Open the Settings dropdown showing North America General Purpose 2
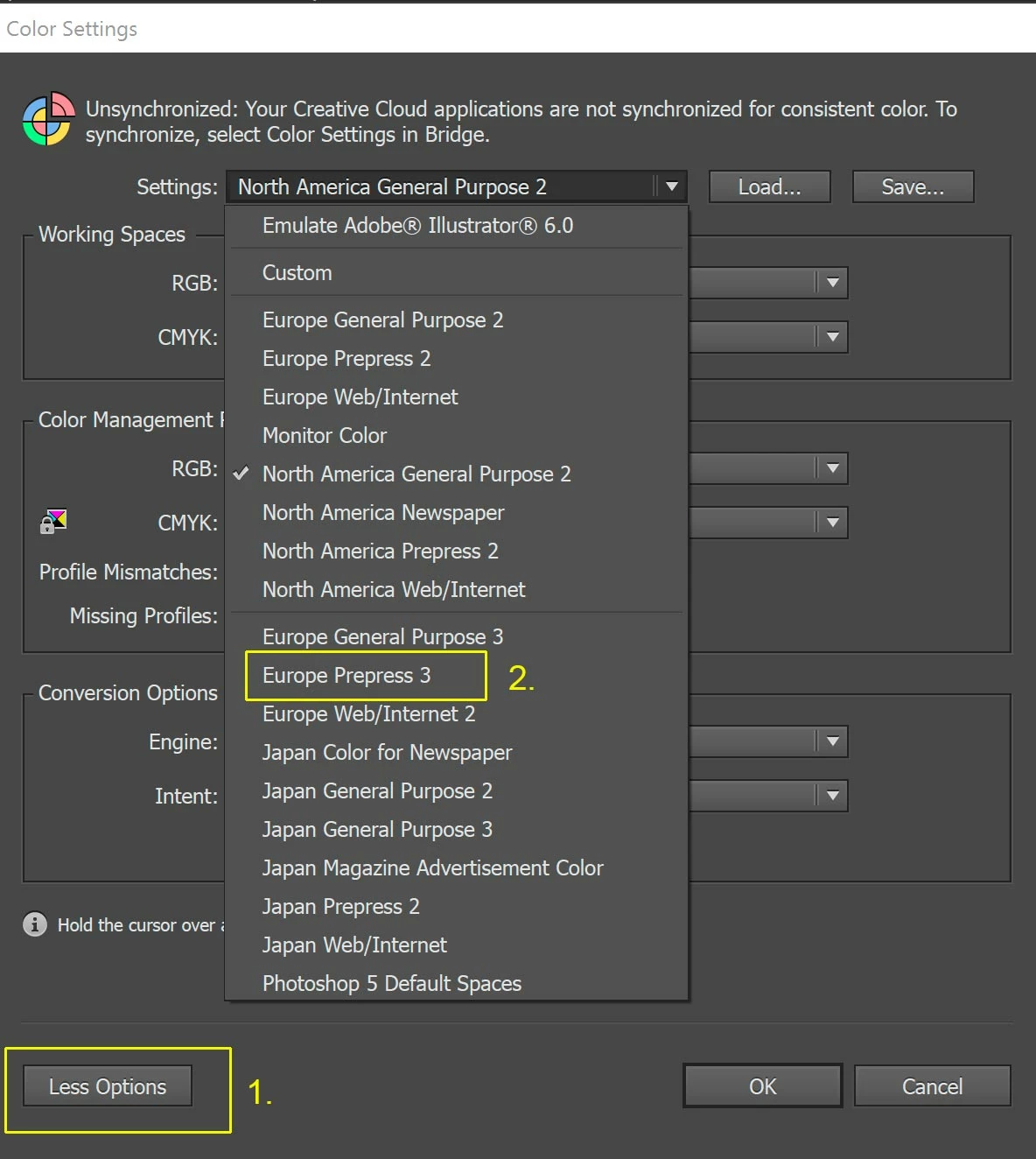The image size is (1036, 1159). (456, 186)
